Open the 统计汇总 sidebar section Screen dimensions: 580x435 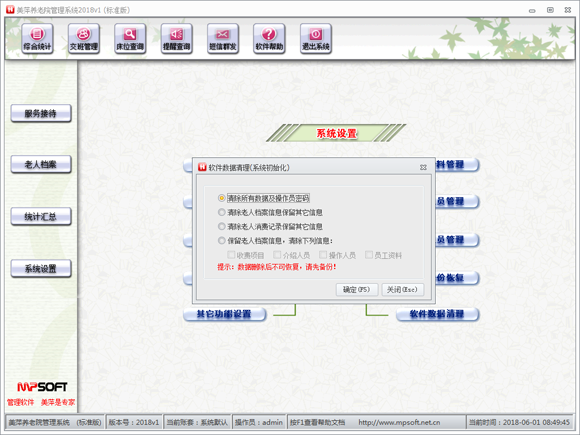pyautogui.click(x=41, y=216)
